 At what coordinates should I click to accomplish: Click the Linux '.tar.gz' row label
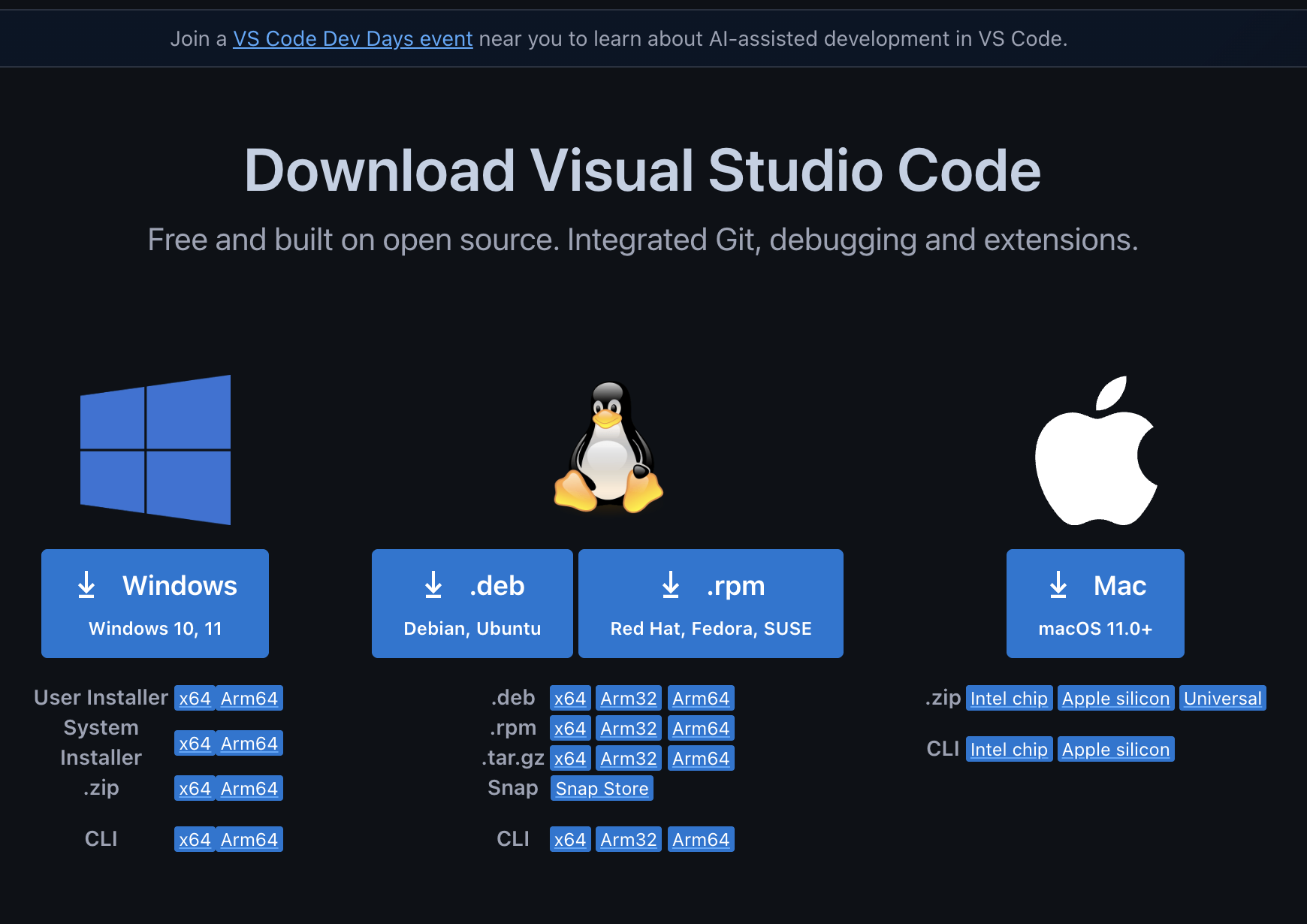pos(513,757)
